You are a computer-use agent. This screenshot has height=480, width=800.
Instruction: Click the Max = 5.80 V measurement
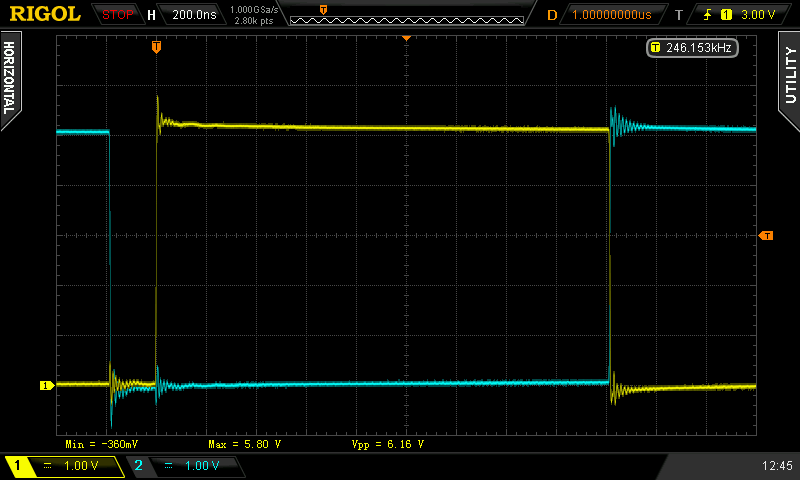coord(244,443)
